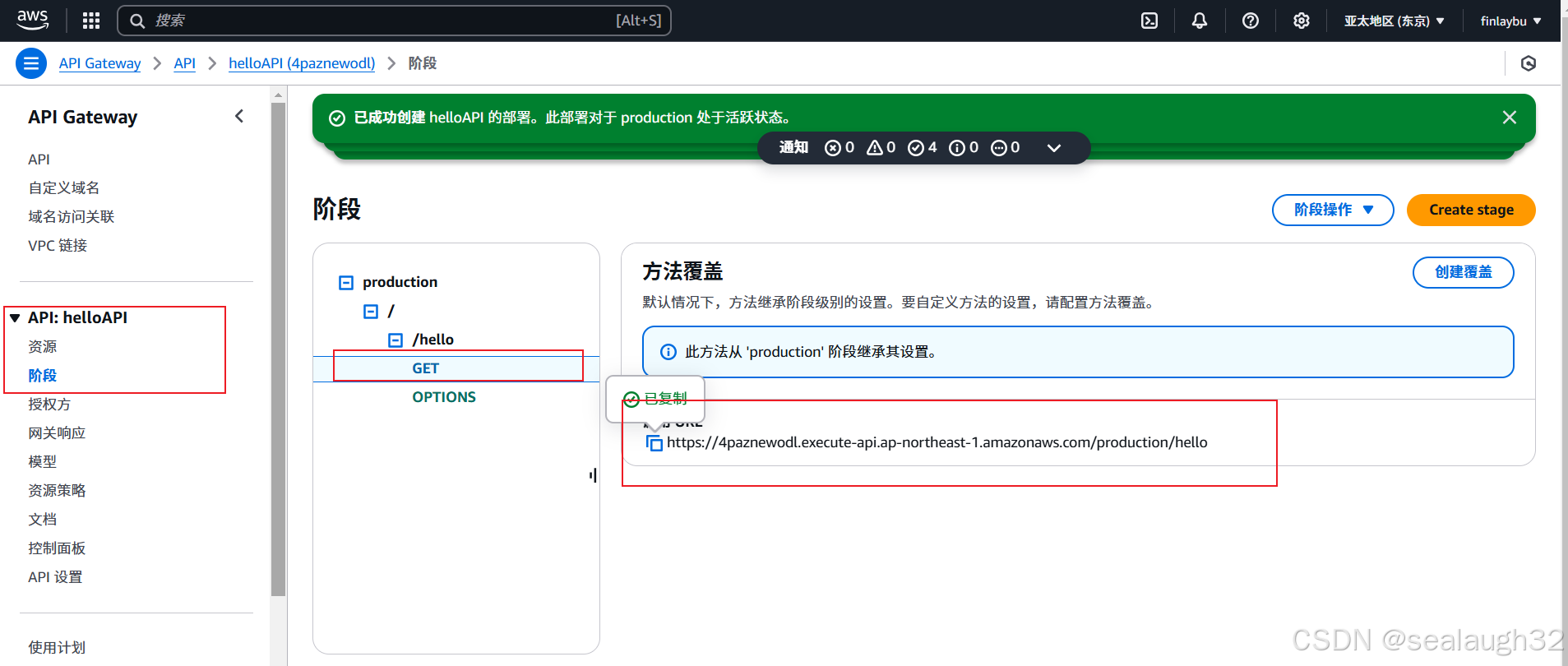Open 控制面板 in the sidebar

(x=57, y=548)
